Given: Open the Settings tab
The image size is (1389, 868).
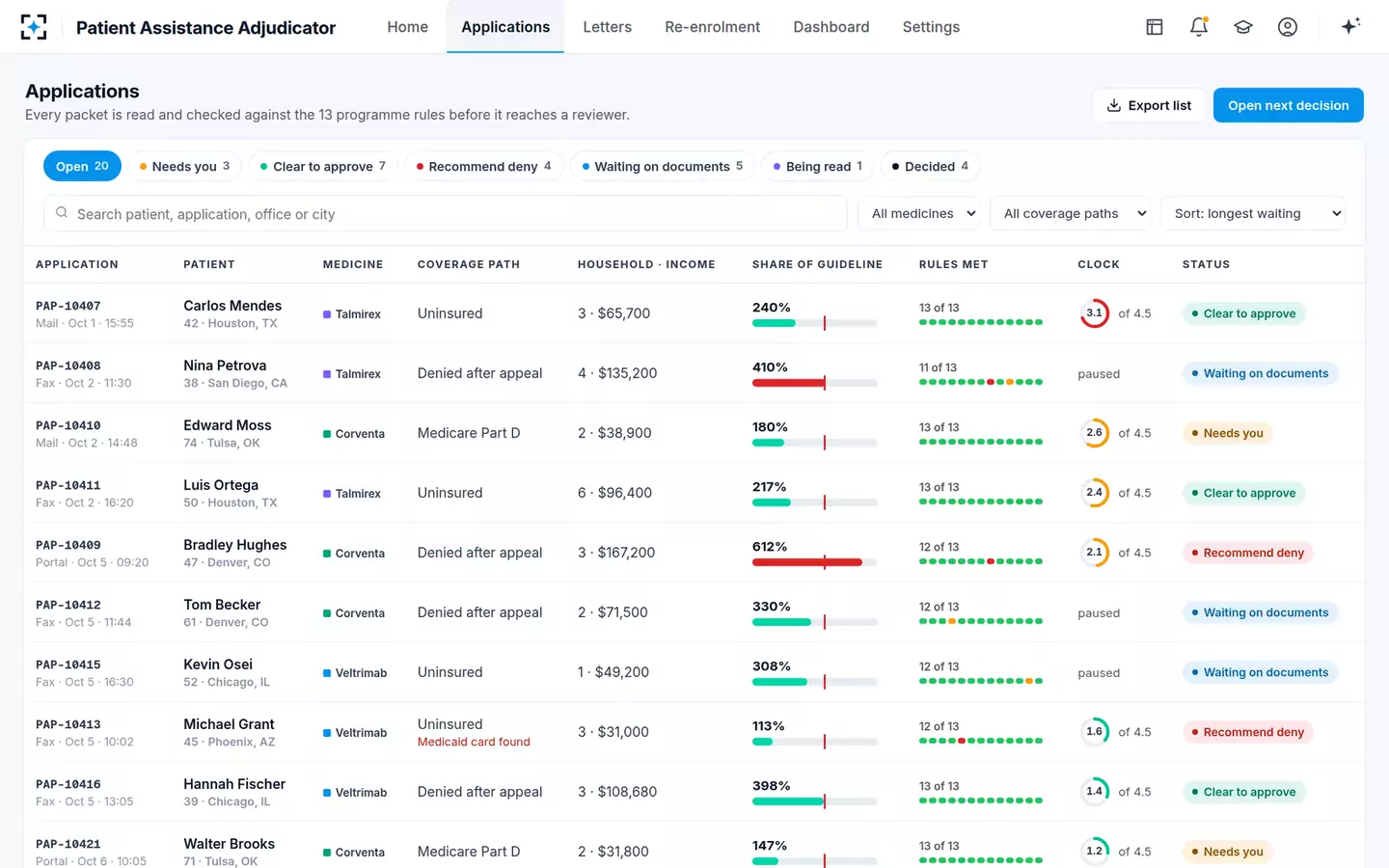Looking at the screenshot, I should pos(931,27).
